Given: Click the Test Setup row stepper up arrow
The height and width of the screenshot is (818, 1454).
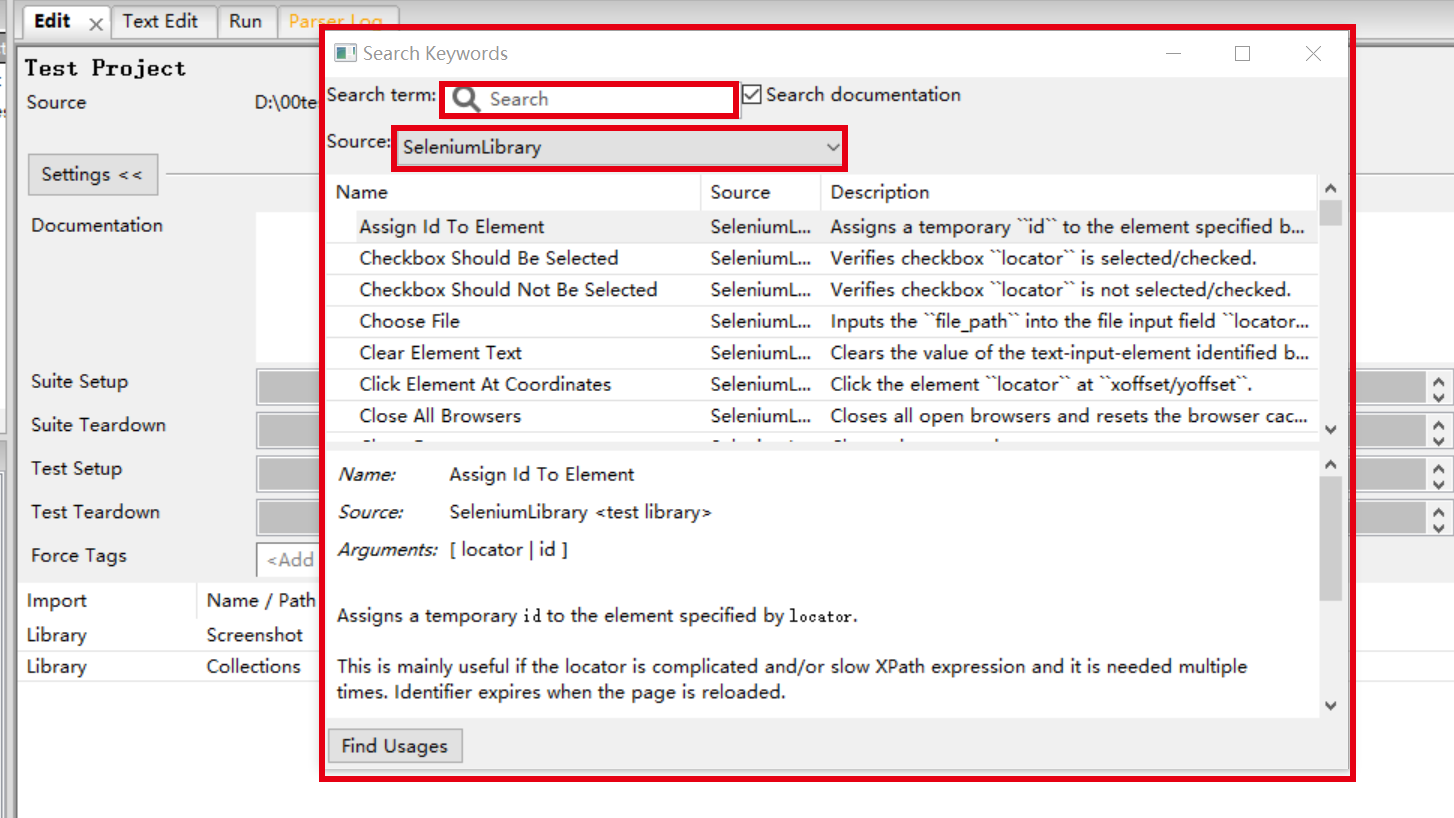Looking at the screenshot, I should (x=1439, y=467).
